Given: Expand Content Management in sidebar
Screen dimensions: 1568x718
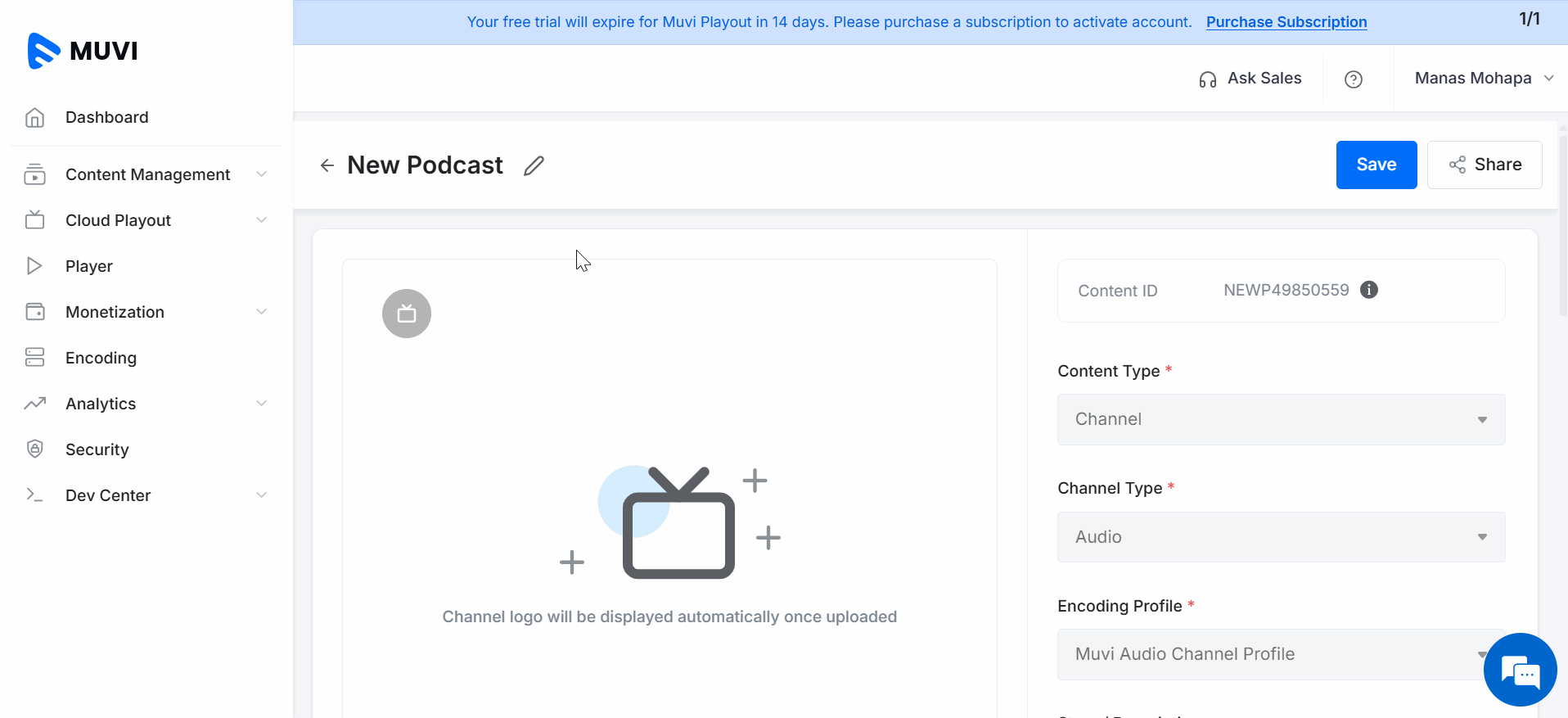Looking at the screenshot, I should 147,174.
